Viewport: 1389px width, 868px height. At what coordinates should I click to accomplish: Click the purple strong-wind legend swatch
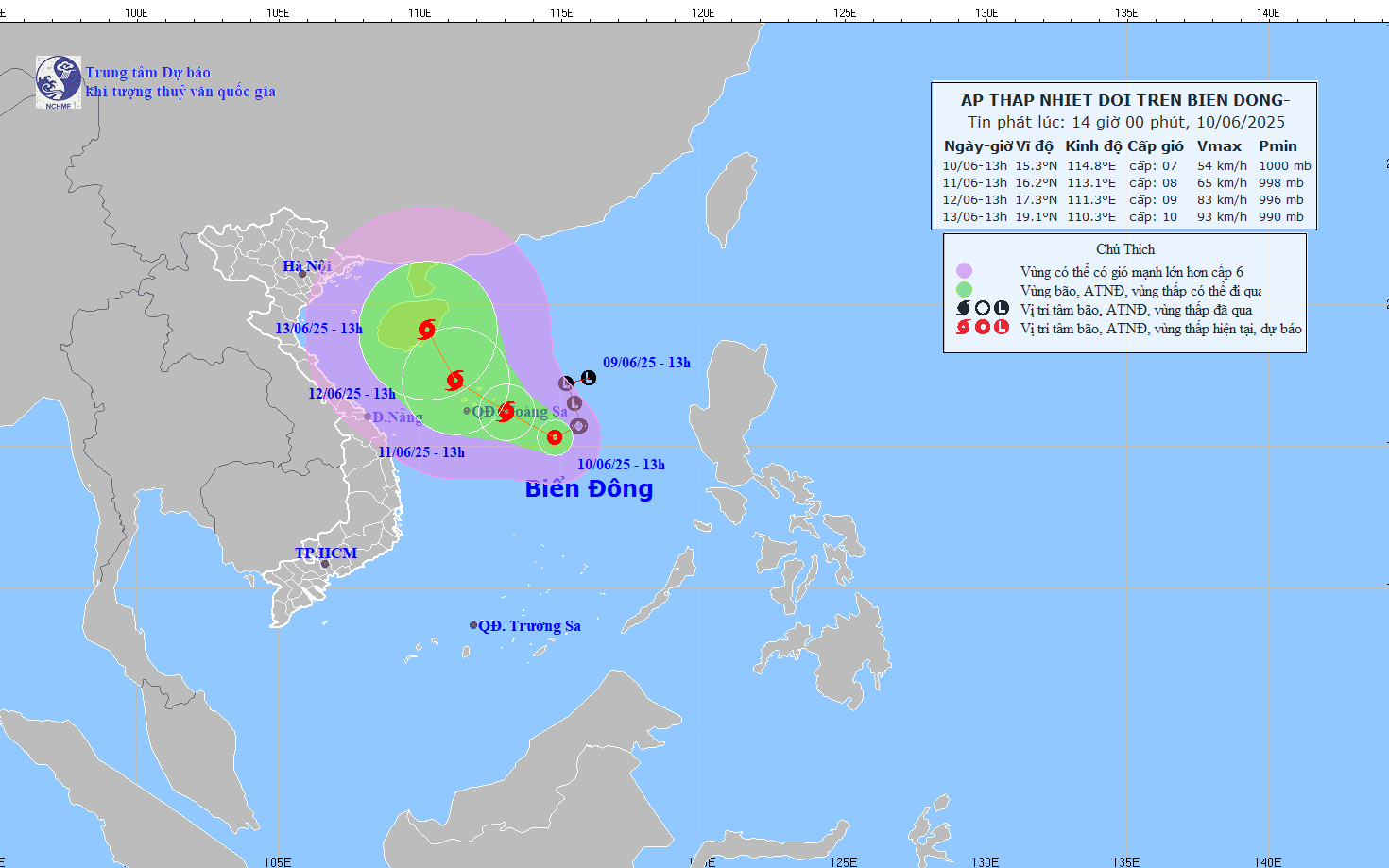click(x=964, y=271)
